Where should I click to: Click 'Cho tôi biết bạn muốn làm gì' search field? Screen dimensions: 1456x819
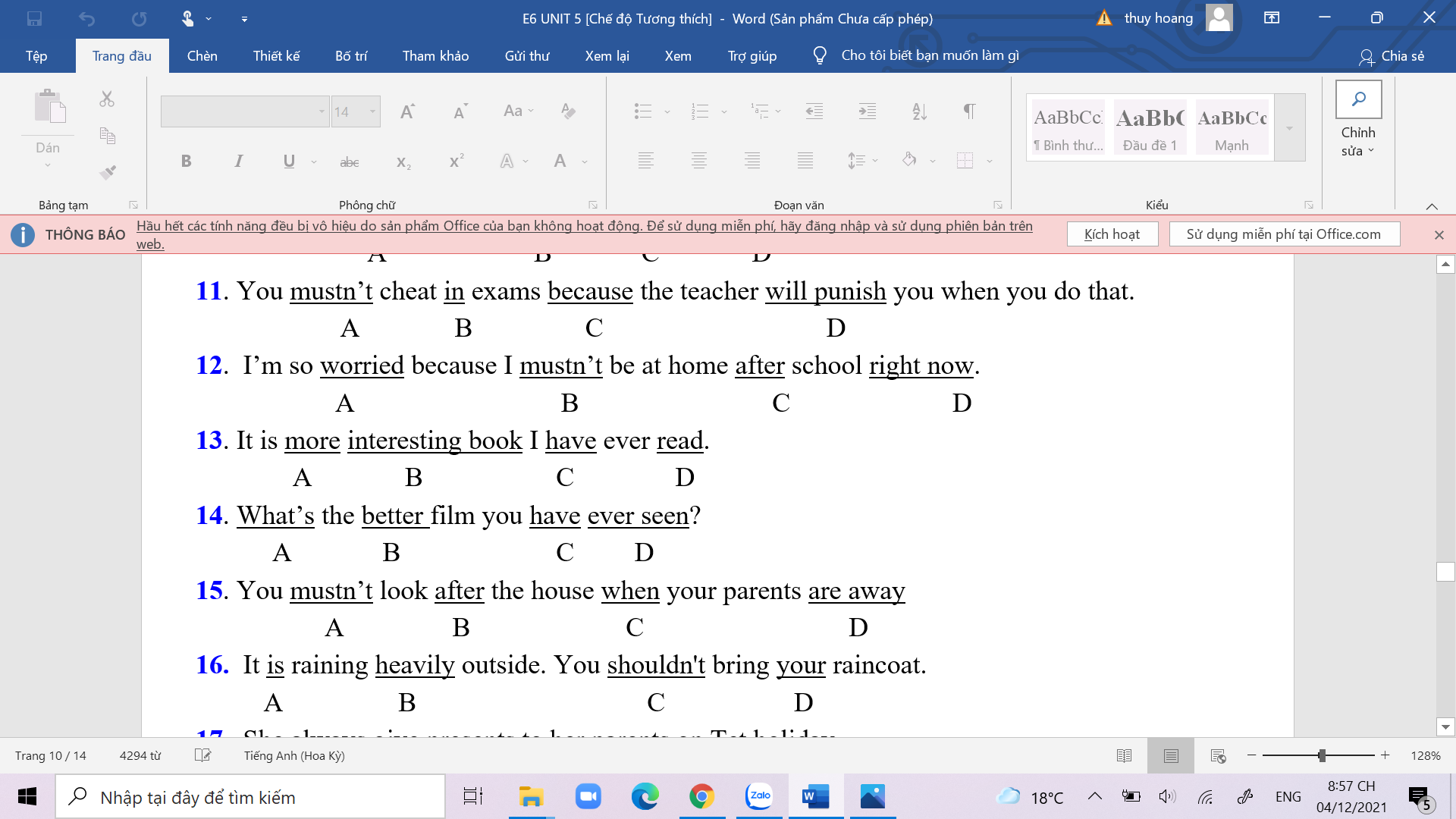(x=930, y=56)
